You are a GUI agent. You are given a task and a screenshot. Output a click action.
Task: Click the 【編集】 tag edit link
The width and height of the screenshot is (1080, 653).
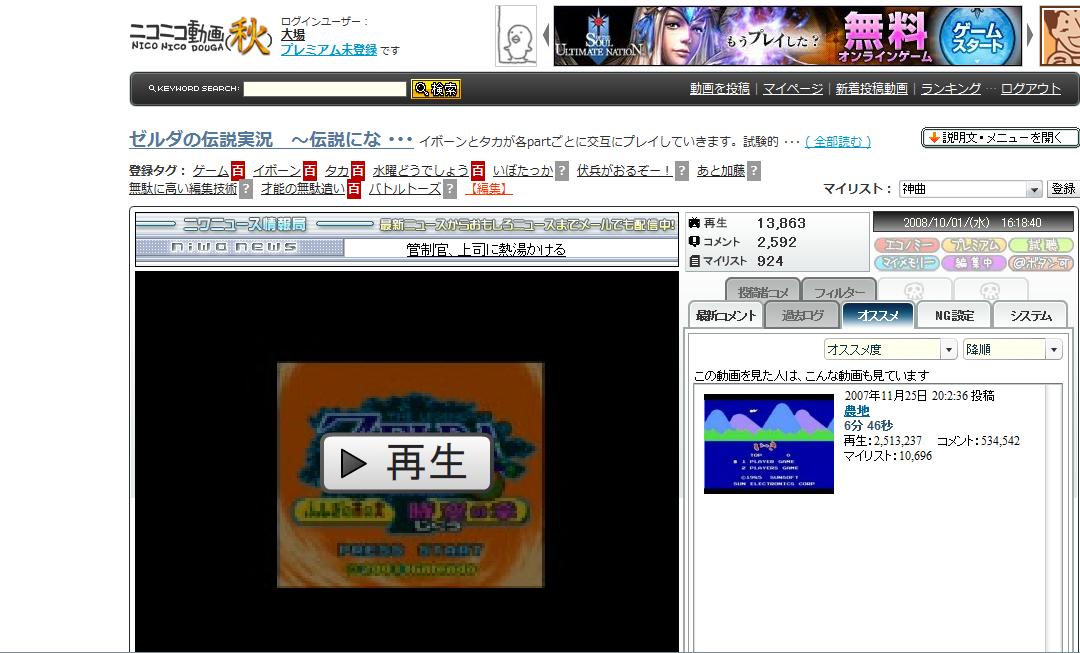tap(488, 189)
